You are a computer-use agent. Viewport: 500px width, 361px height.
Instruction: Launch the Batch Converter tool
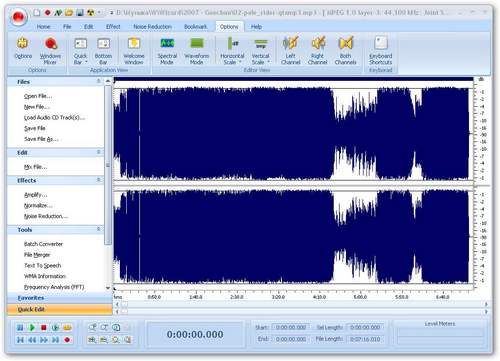click(43, 244)
